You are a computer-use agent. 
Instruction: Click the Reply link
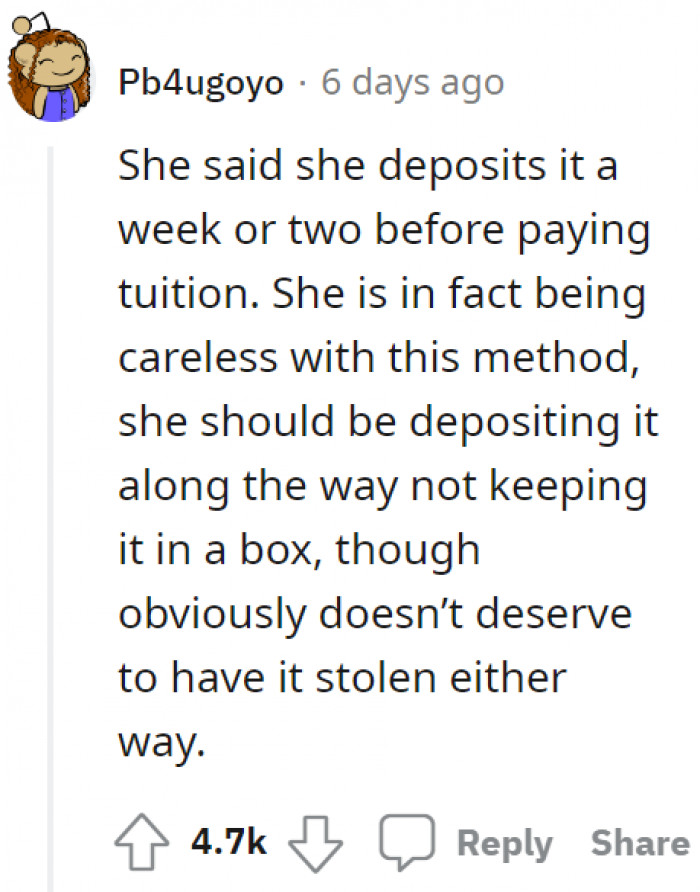pyautogui.click(x=505, y=843)
